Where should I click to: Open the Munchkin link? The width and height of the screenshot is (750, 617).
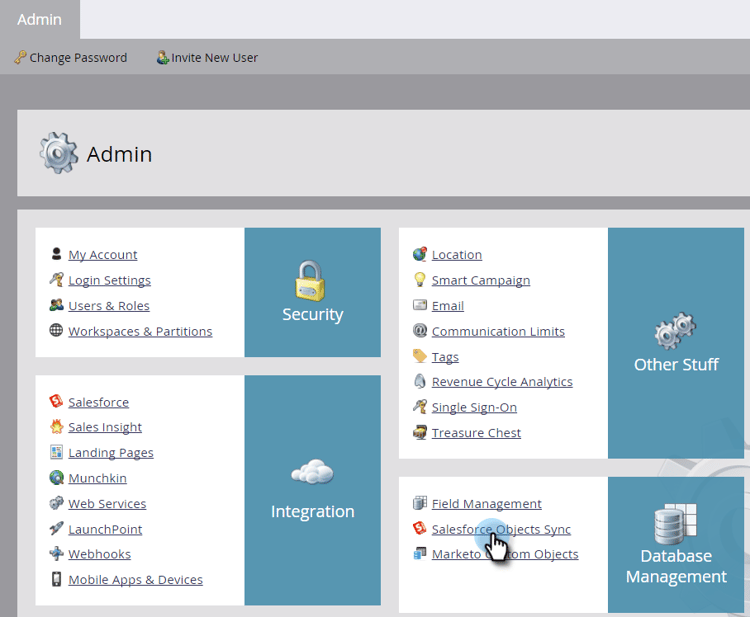98,478
